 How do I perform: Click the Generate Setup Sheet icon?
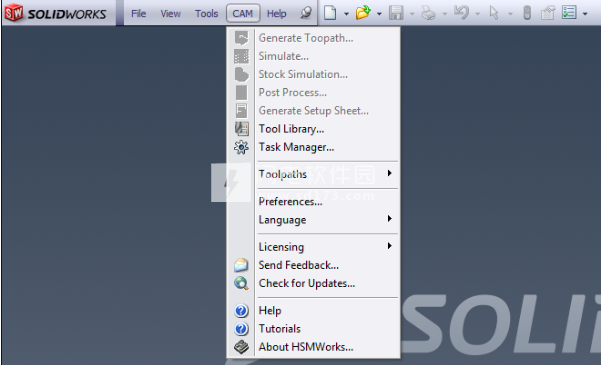point(241,111)
